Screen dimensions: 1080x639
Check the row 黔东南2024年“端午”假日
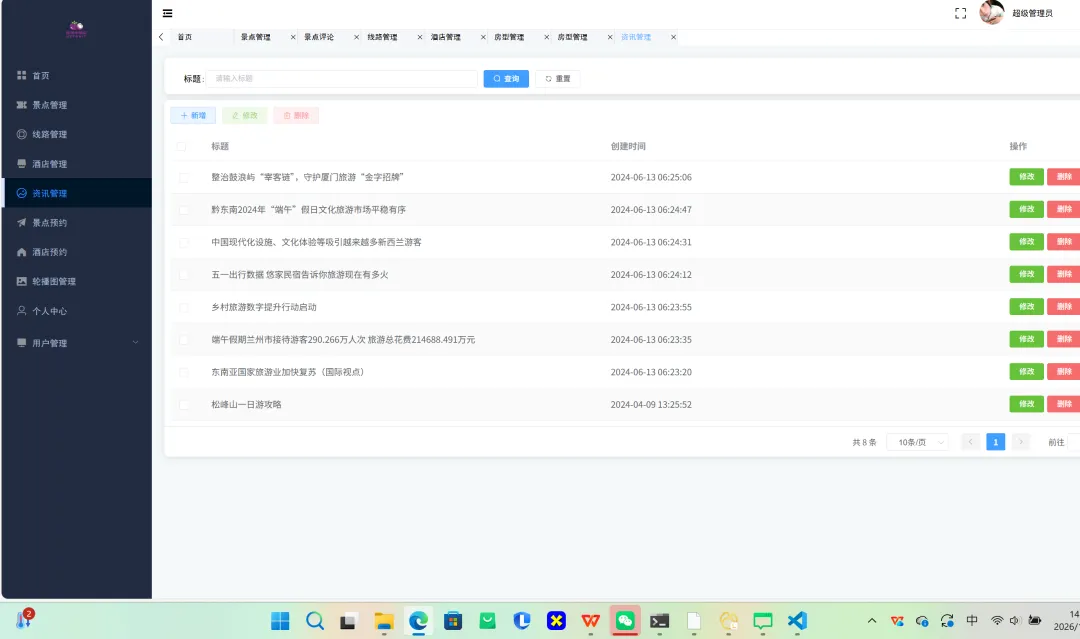pyautogui.click(x=183, y=210)
